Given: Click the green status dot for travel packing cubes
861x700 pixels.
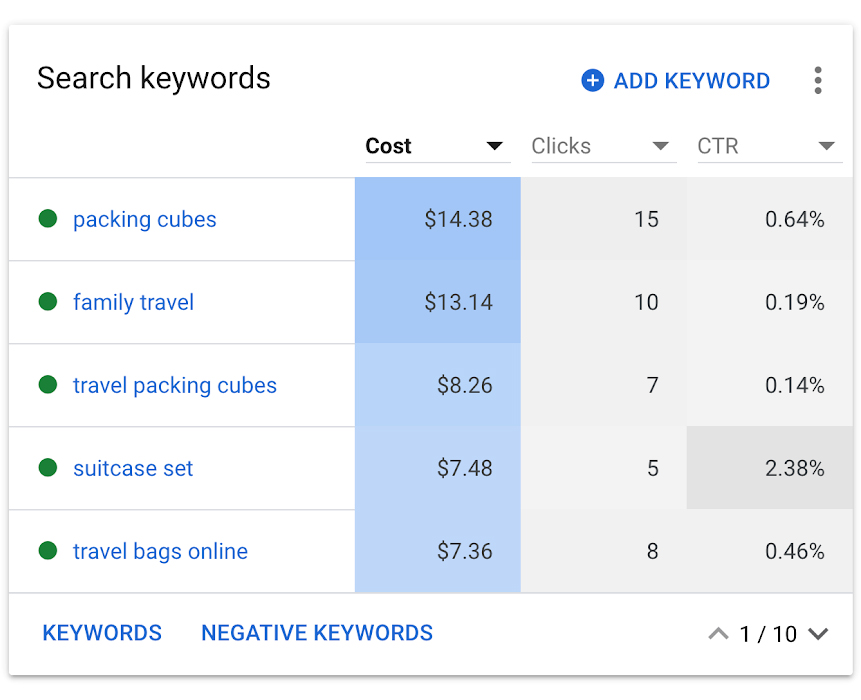Looking at the screenshot, I should click(x=48, y=384).
